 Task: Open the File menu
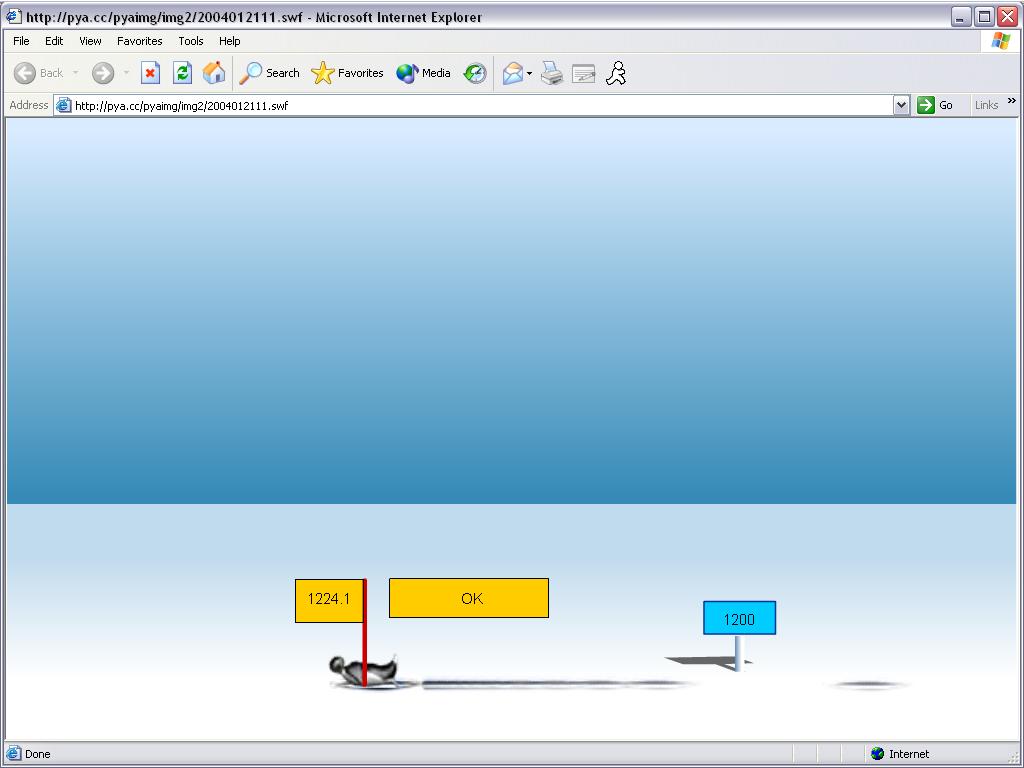tap(21, 41)
